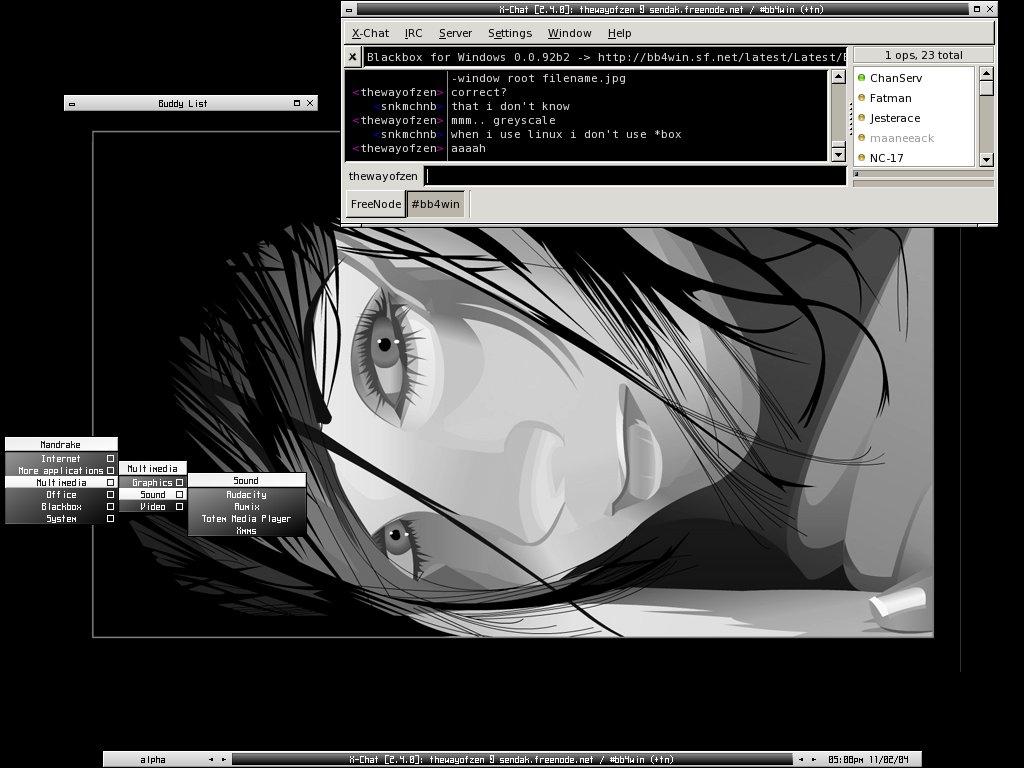Viewport: 1024px width, 768px height.
Task: Open Internet submenu in Mandrake menu
Action: point(61,458)
